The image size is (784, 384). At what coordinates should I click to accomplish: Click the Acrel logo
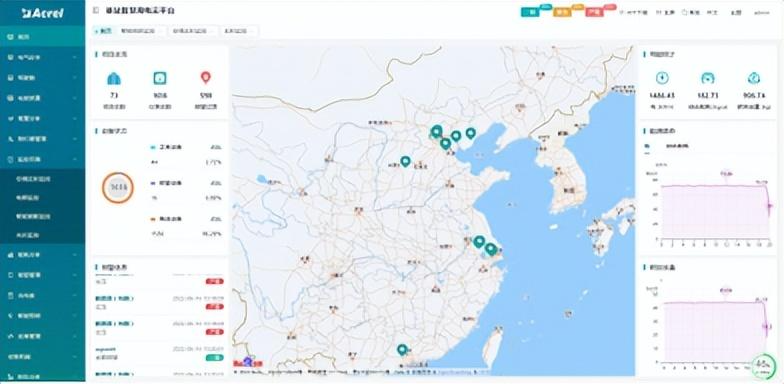pyautogui.click(x=42, y=12)
